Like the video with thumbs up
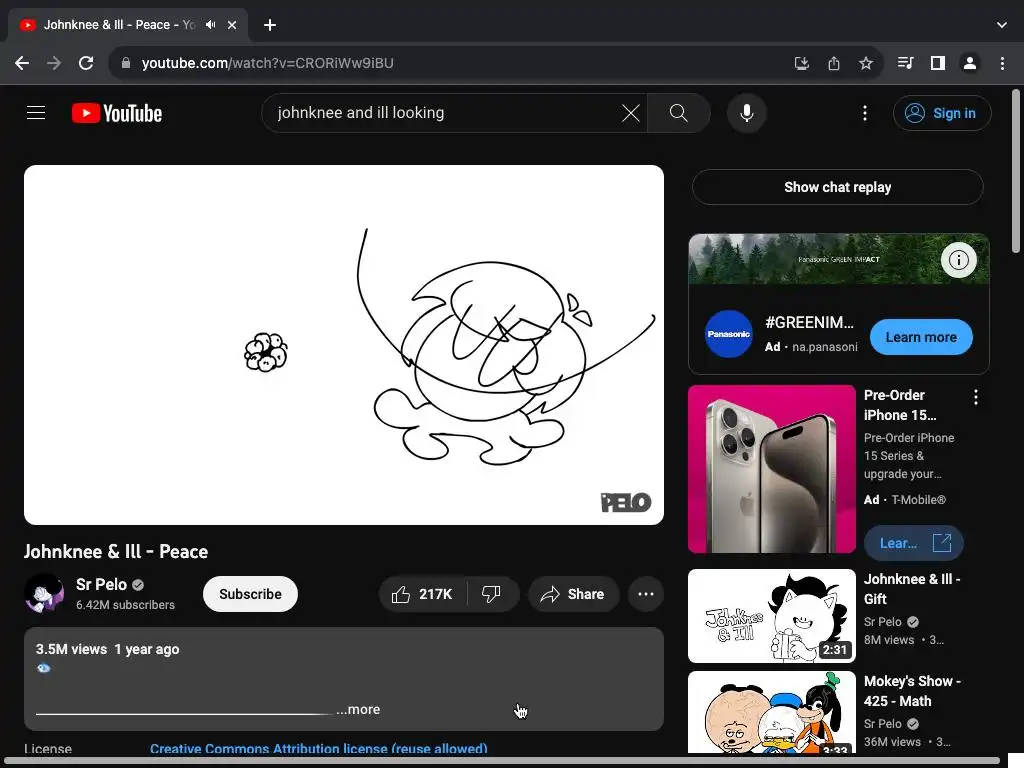 (x=423, y=594)
